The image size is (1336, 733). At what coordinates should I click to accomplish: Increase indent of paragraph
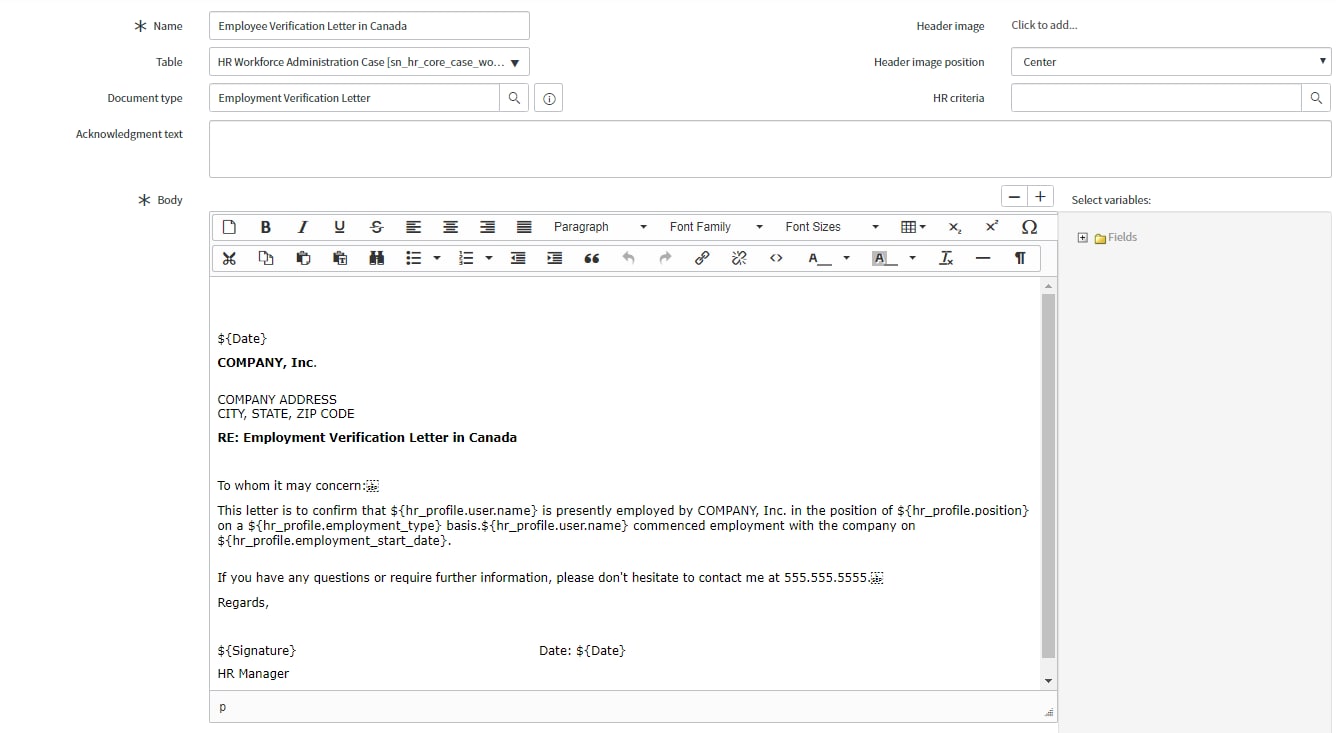coord(555,258)
